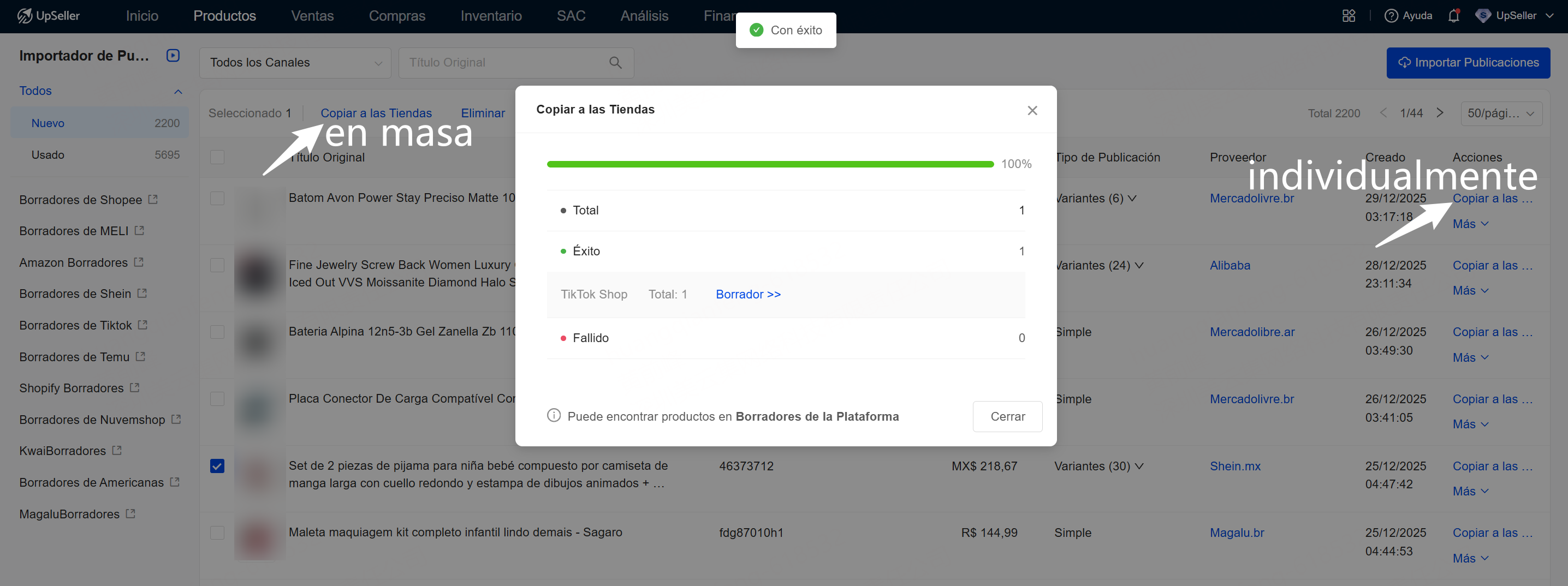Click the search magnifier in Título Original field

(615, 63)
